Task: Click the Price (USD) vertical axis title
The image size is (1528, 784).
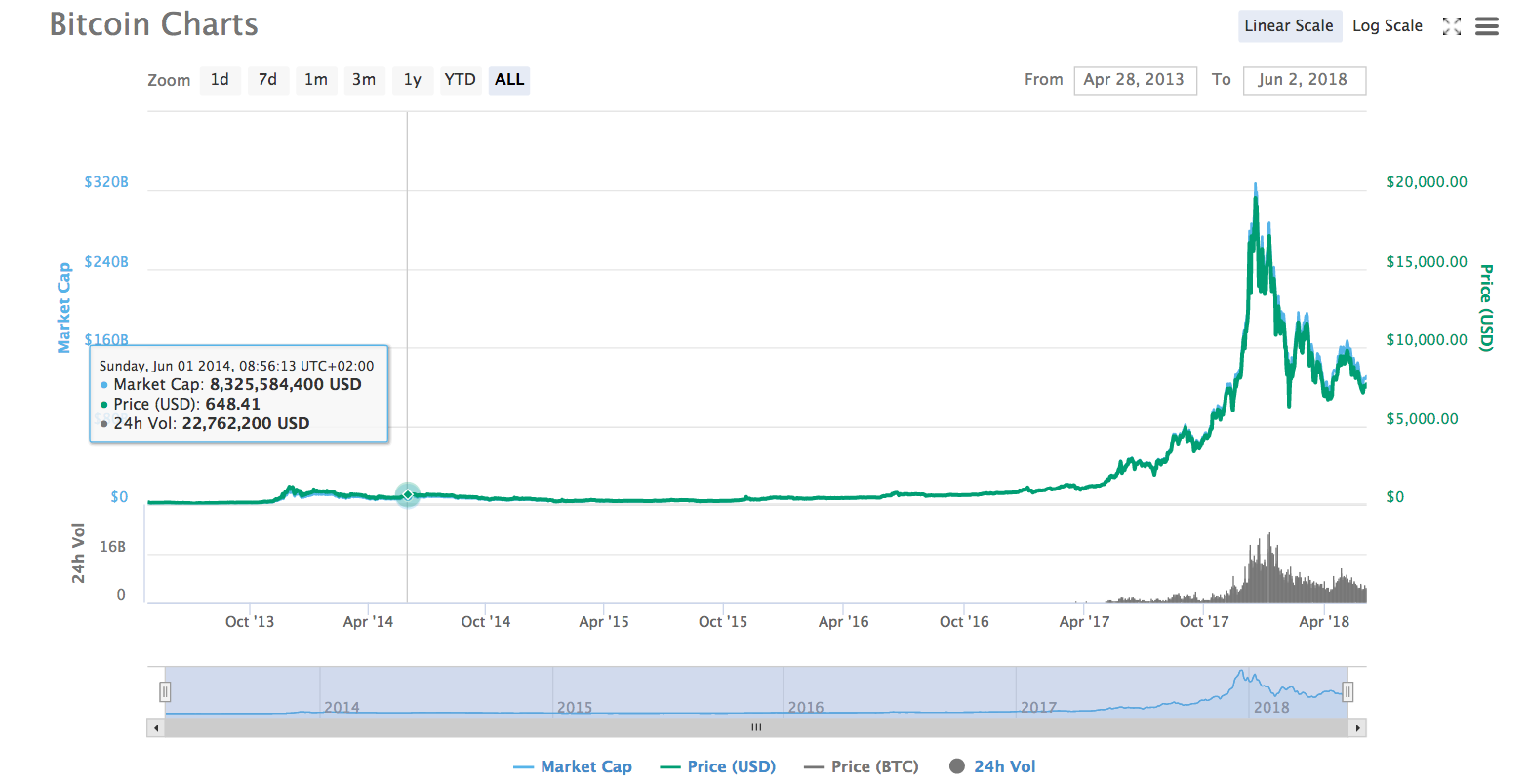Action: pos(1486,308)
